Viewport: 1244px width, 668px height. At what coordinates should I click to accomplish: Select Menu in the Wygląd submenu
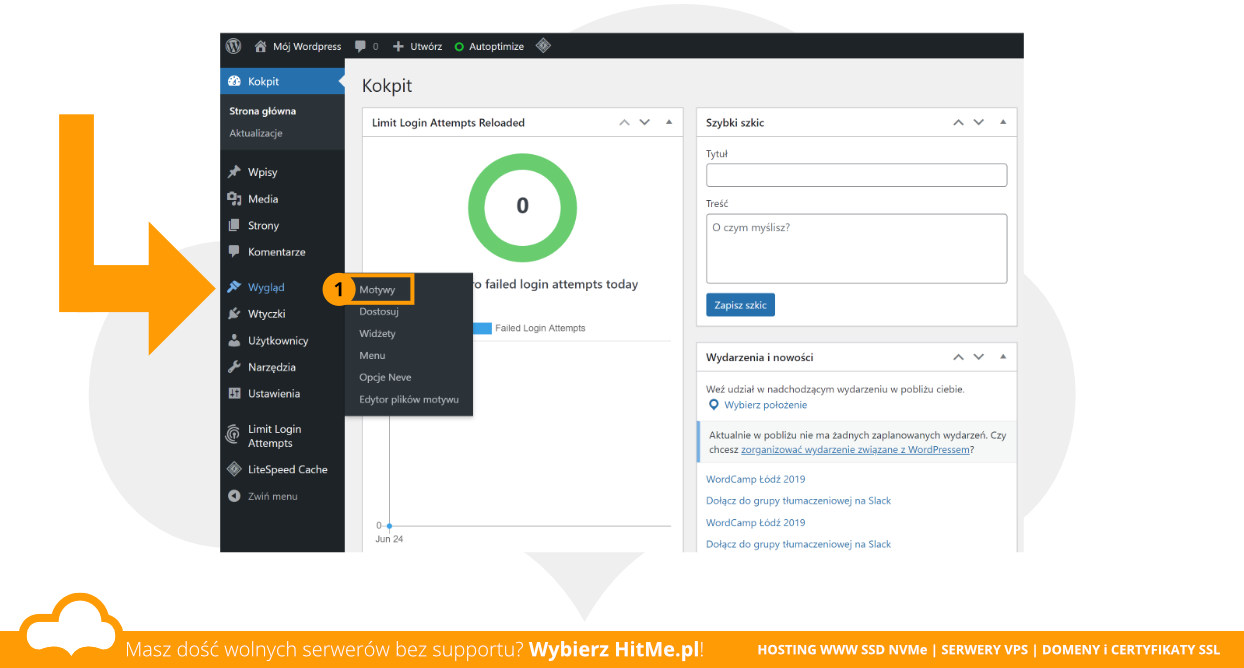(372, 355)
